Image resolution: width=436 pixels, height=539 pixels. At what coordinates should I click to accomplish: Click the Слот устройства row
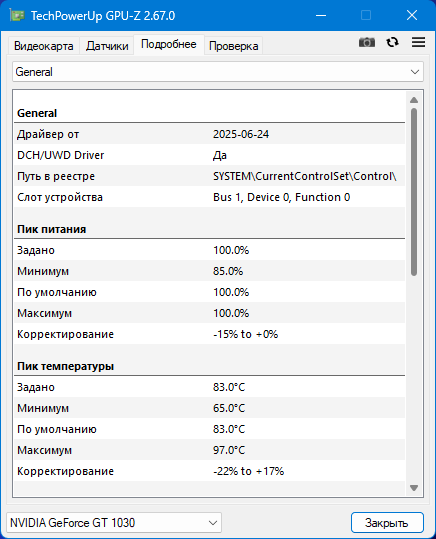click(x=209, y=197)
